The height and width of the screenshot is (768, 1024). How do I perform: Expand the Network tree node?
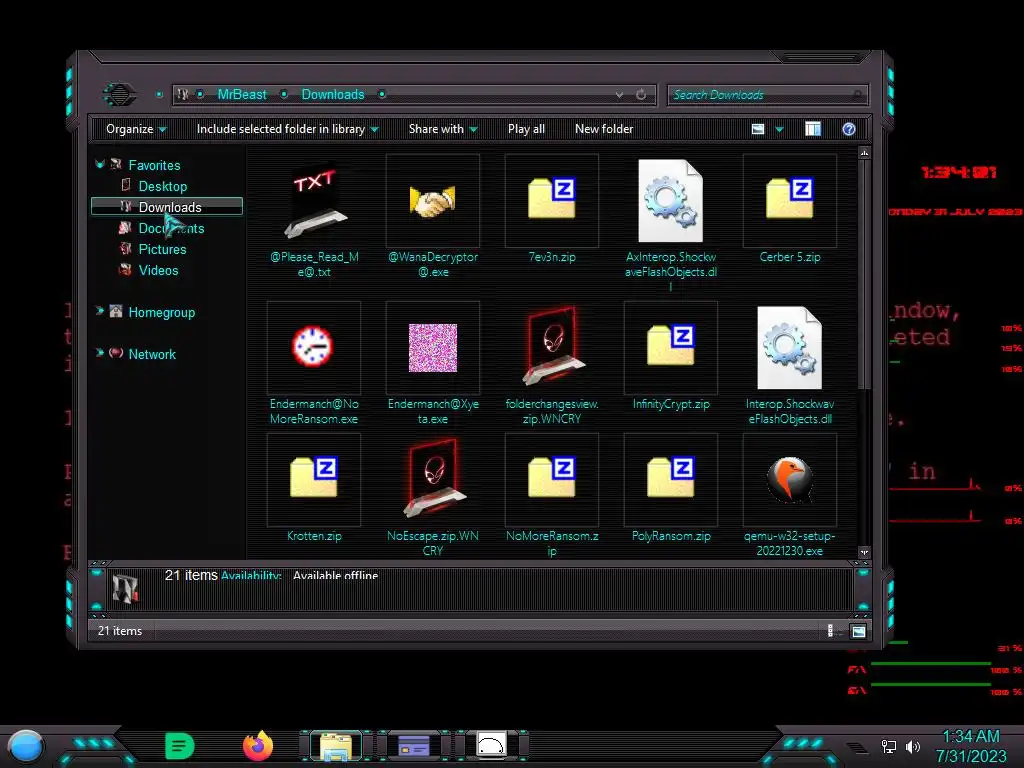(99, 353)
